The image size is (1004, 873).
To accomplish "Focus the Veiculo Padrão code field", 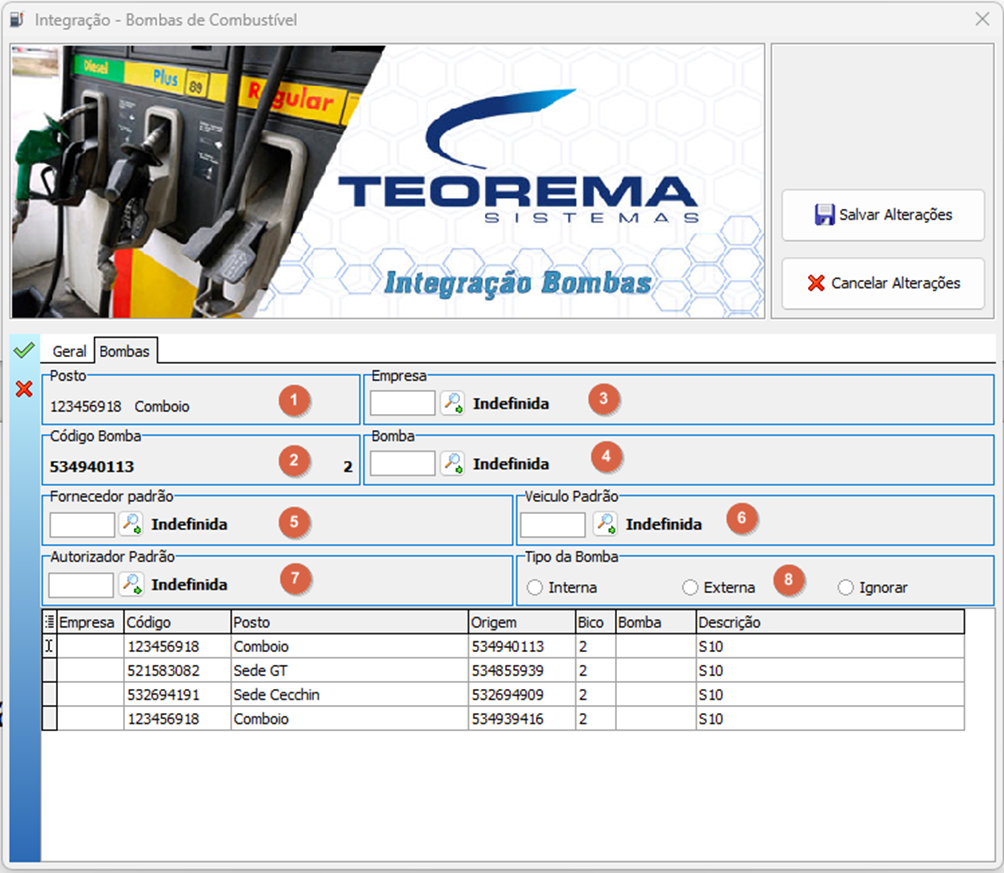I will tap(553, 524).
